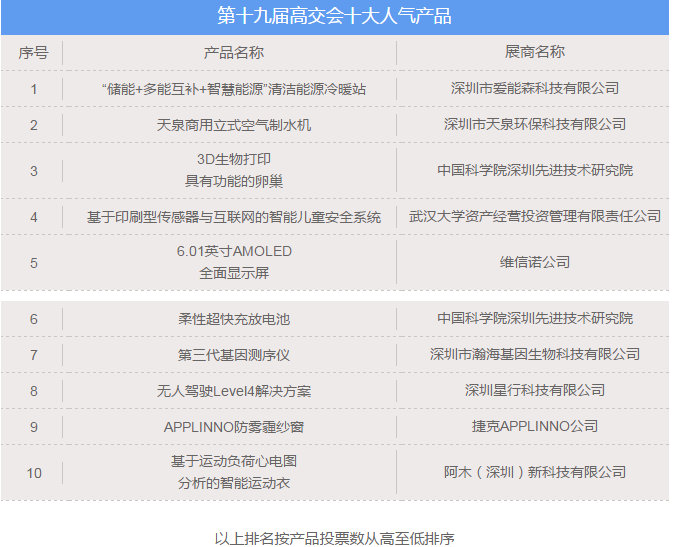This screenshot has height=547, width=675.
Task: Click exhibitor 武汉大学资产经营投资管理有限责任公司
Action: [x=535, y=216]
